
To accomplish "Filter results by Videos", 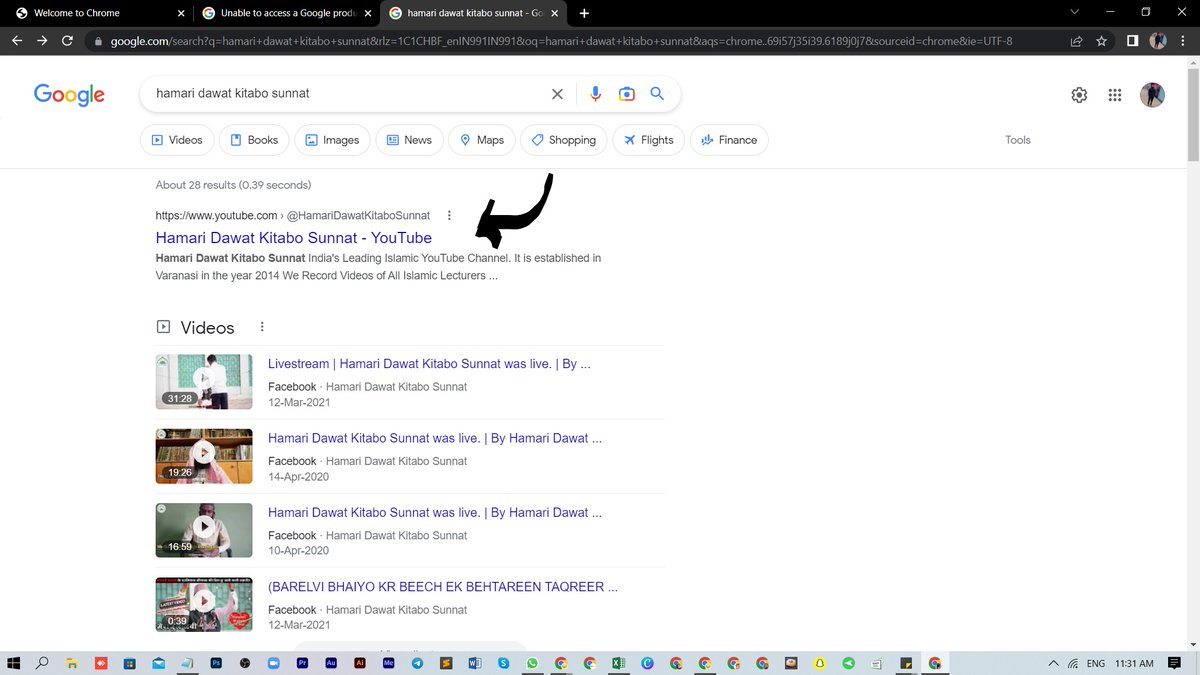I will click(176, 140).
